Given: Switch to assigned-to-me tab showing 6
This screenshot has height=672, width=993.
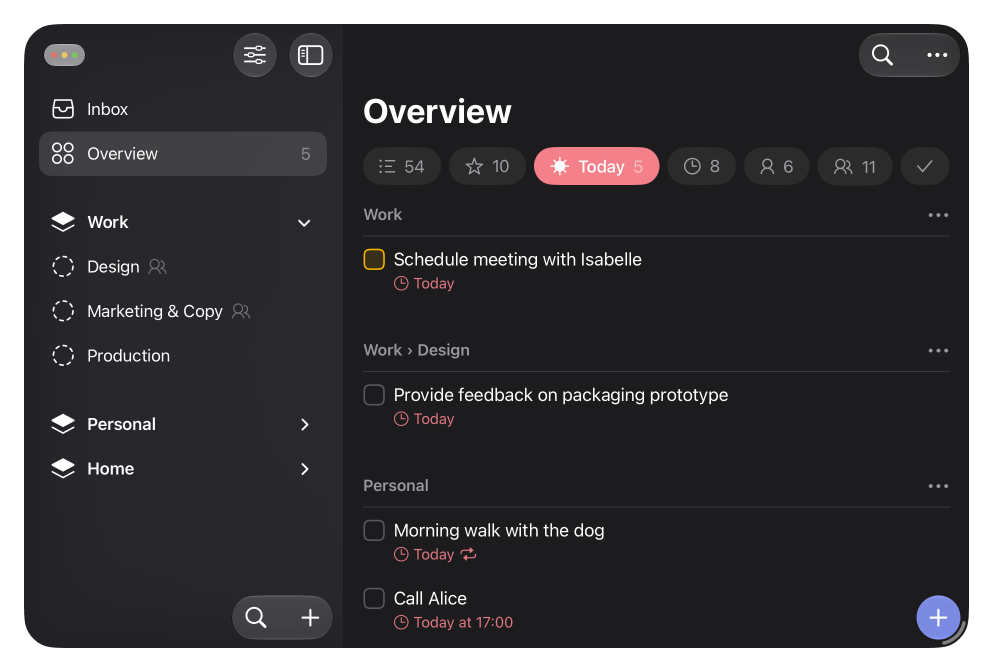Looking at the screenshot, I should click(776, 167).
